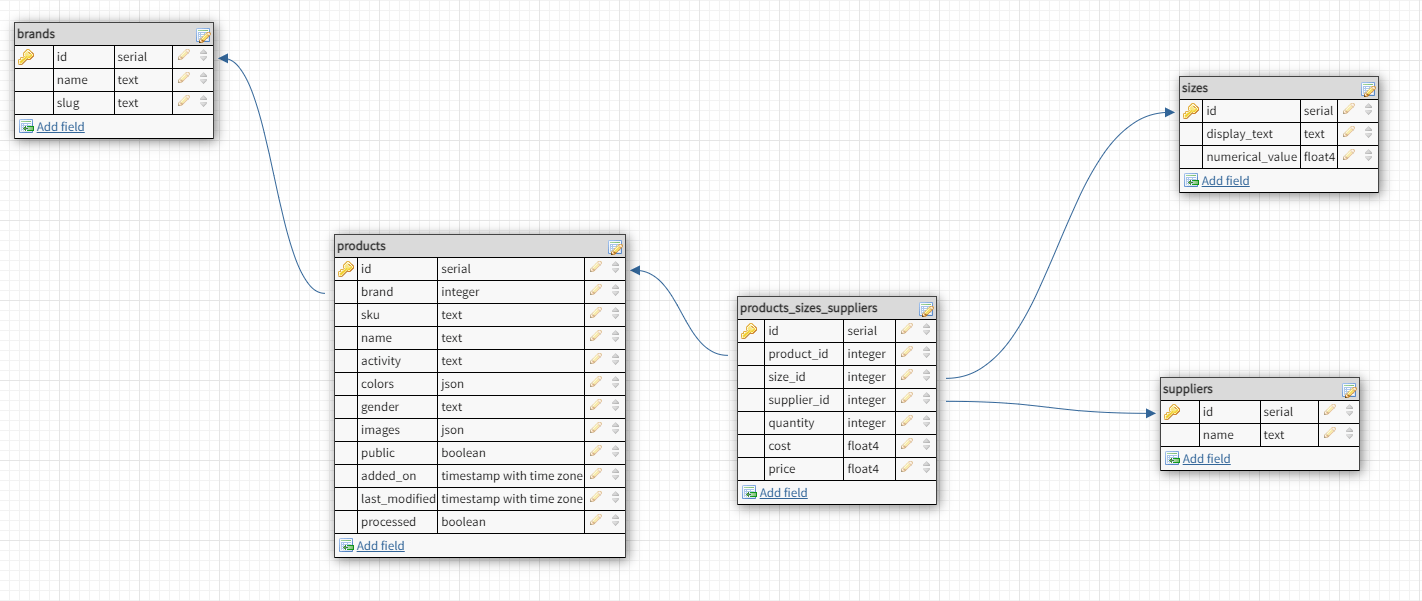Open the Add field link in the products table

click(x=380, y=545)
